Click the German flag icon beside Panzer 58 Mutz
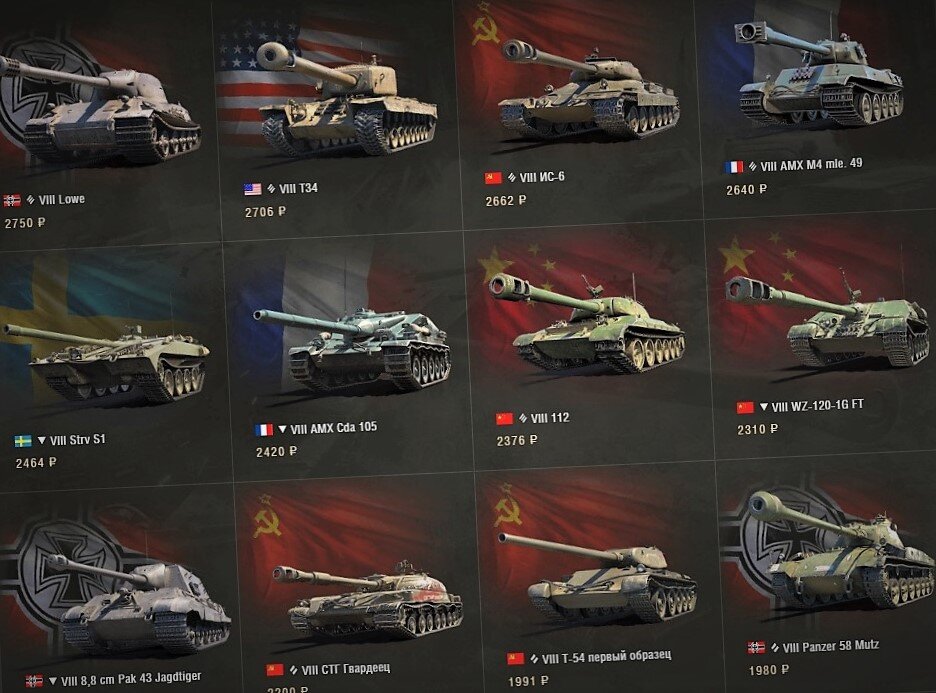 tap(756, 648)
